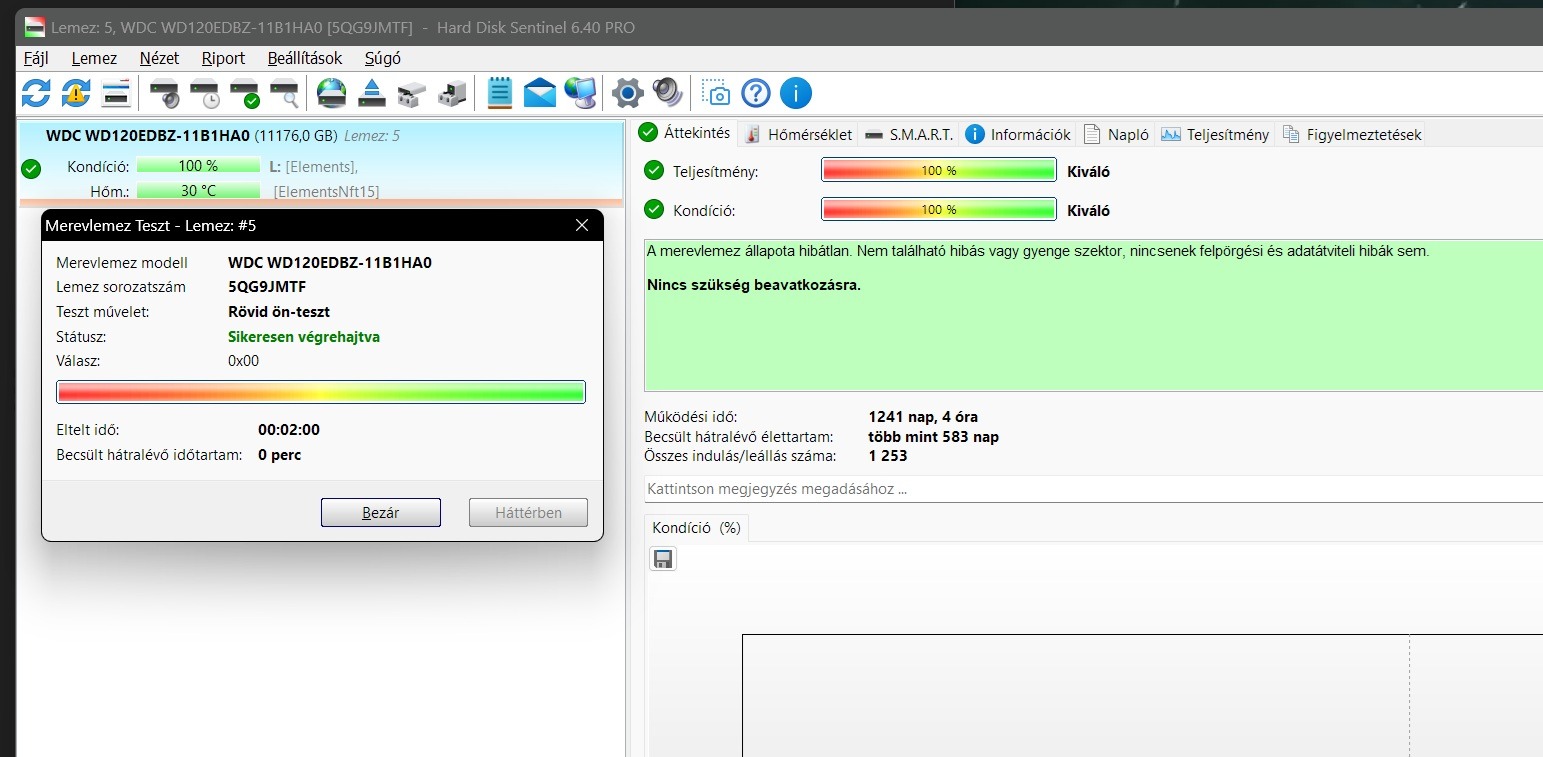Click the 'több mint 583 nap' value
Screen dimensions: 1543x757
point(933,437)
